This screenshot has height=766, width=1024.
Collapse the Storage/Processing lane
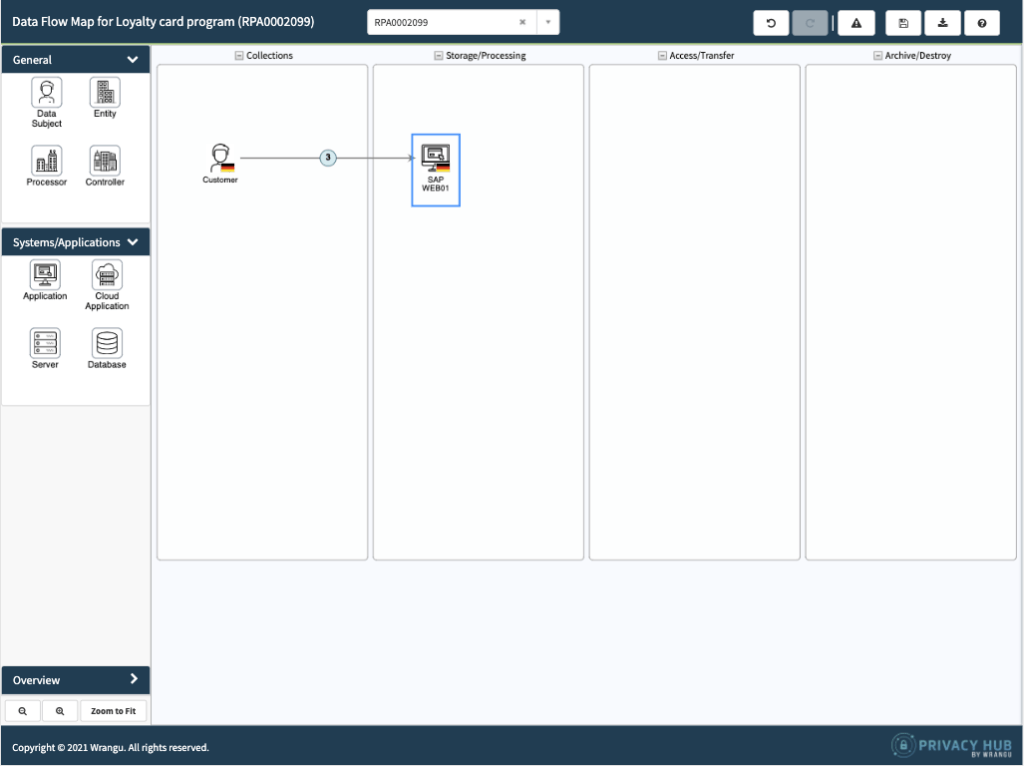click(x=438, y=56)
